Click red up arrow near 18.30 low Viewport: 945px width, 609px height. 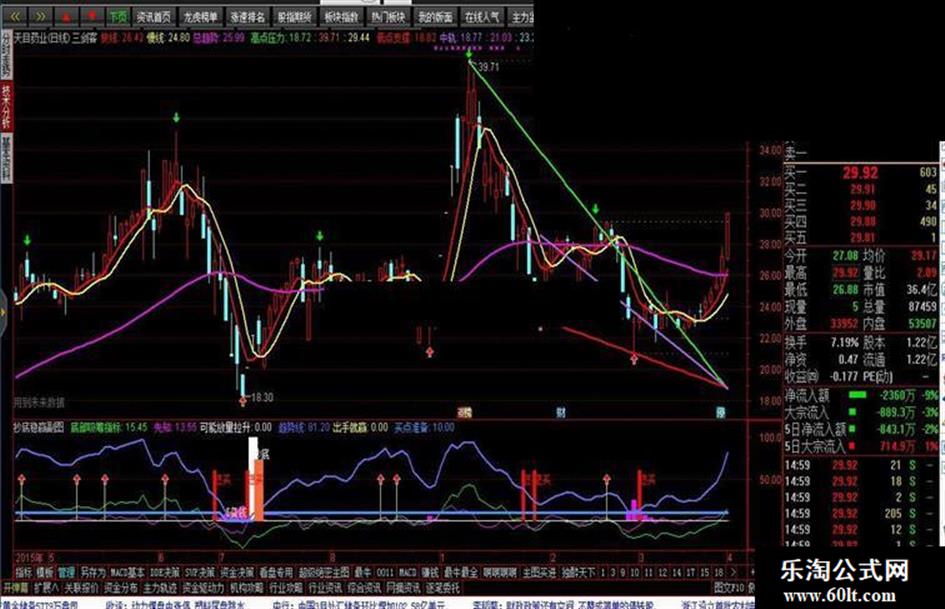(x=243, y=400)
